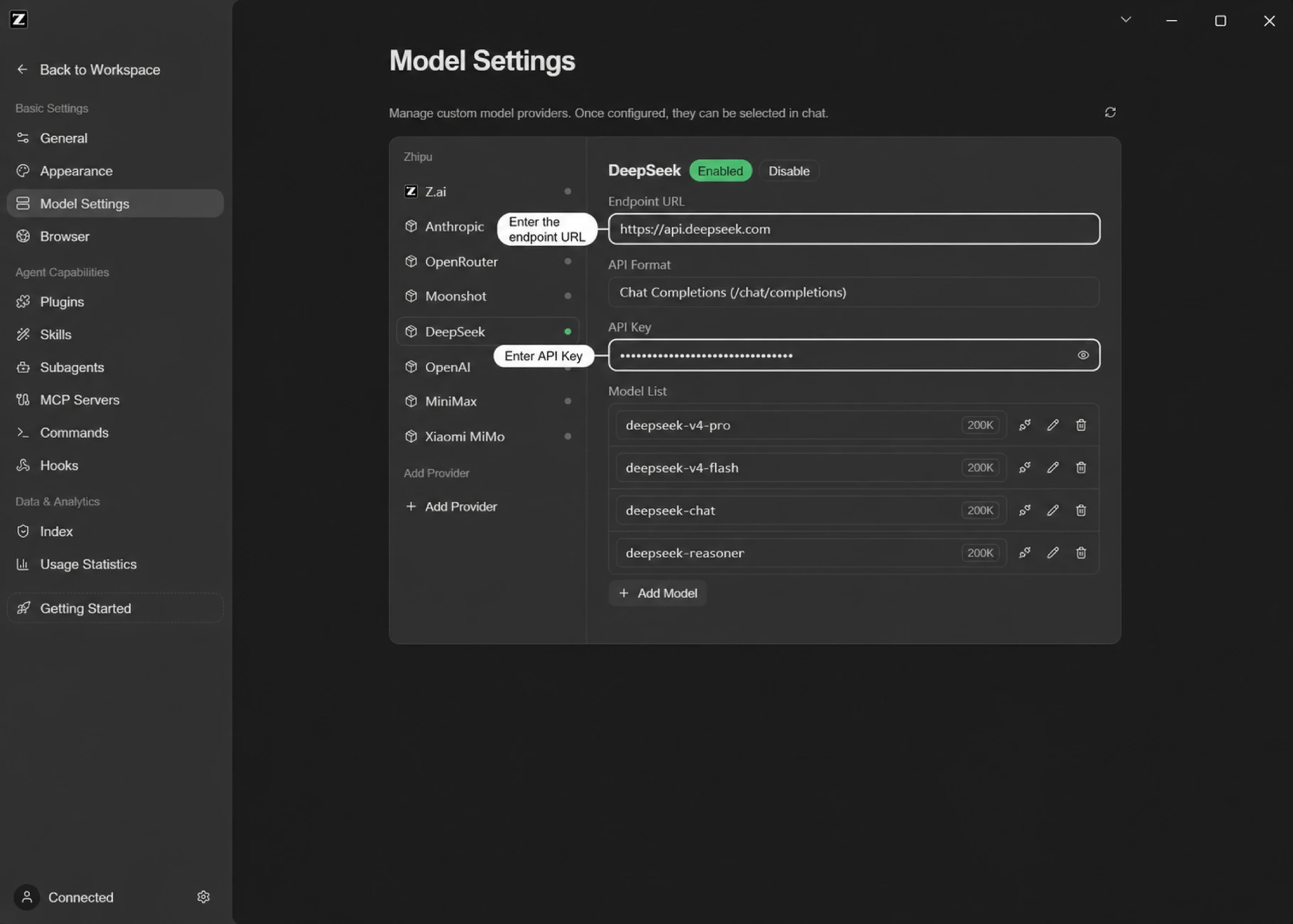Open the Commands page
Viewport: 1293px width, 924px height.
115,432
